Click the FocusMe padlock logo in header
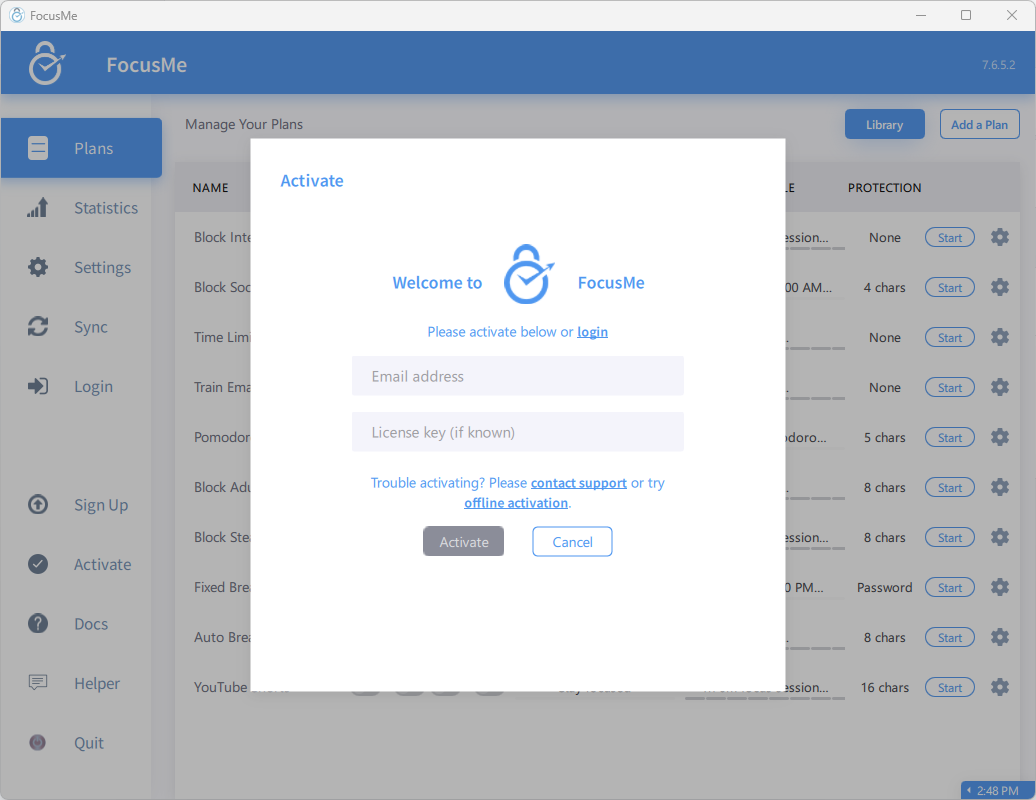The width and height of the screenshot is (1036, 800). click(46, 63)
